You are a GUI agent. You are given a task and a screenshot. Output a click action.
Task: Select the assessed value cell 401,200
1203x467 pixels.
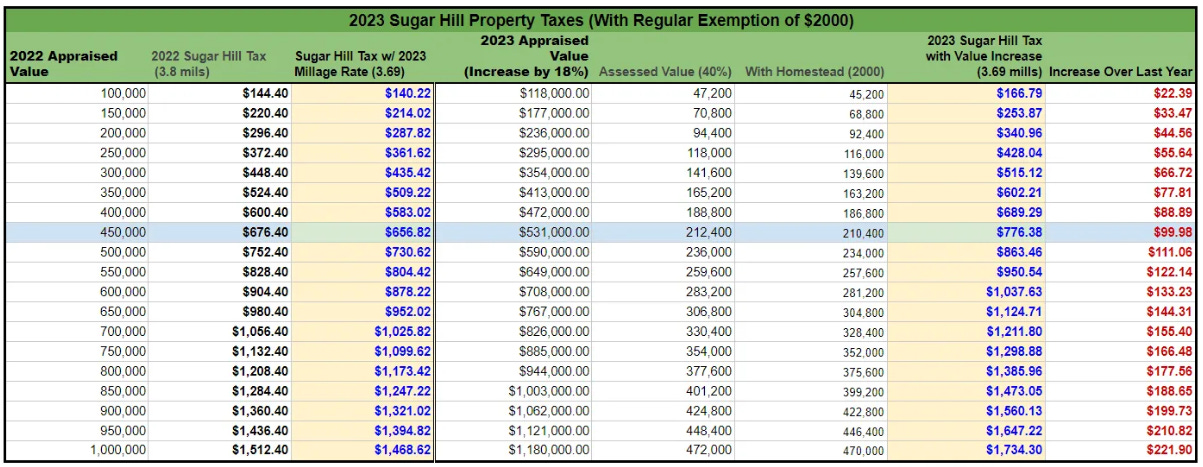pyautogui.click(x=664, y=390)
